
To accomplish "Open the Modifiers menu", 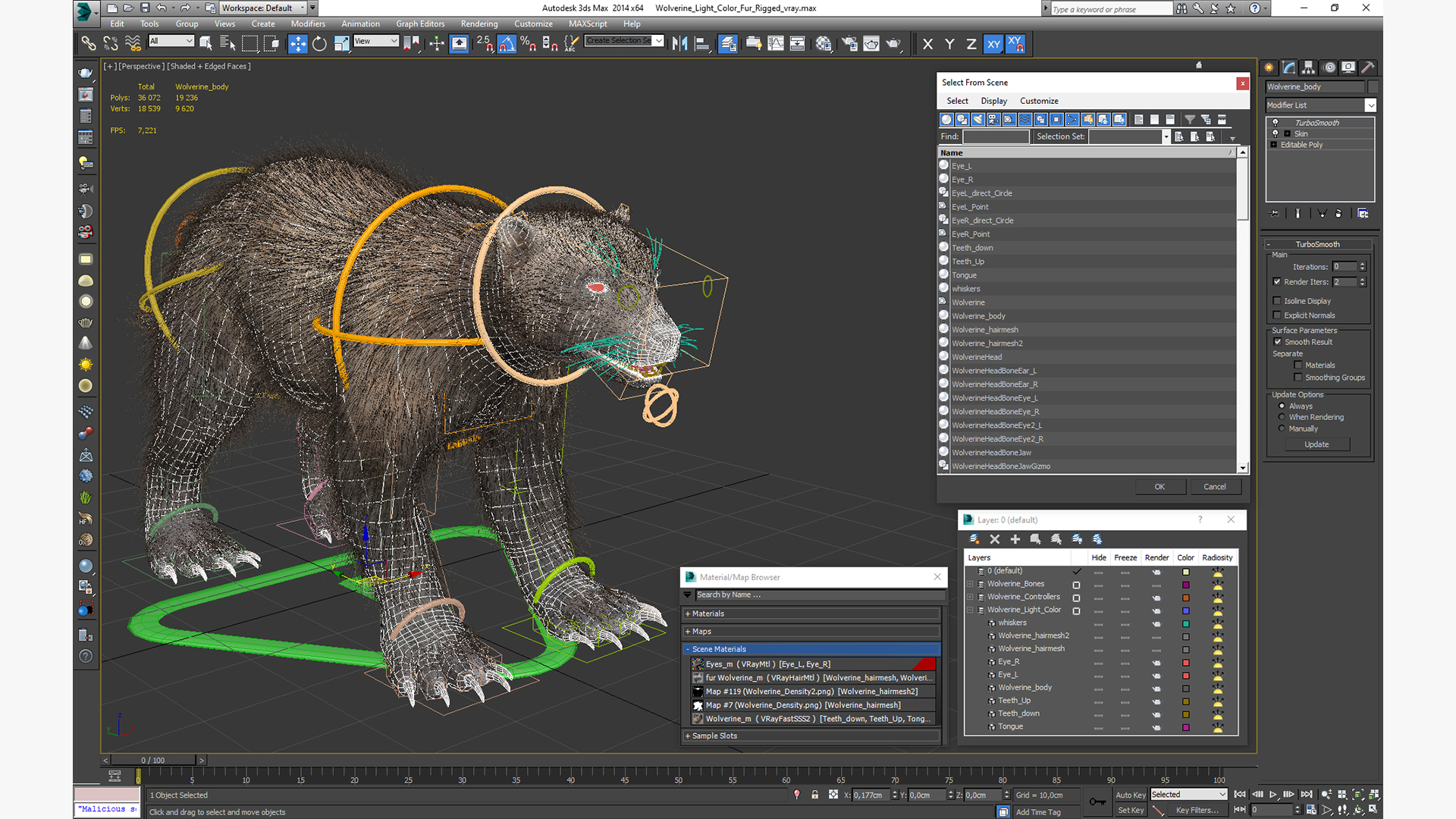I will click(308, 24).
